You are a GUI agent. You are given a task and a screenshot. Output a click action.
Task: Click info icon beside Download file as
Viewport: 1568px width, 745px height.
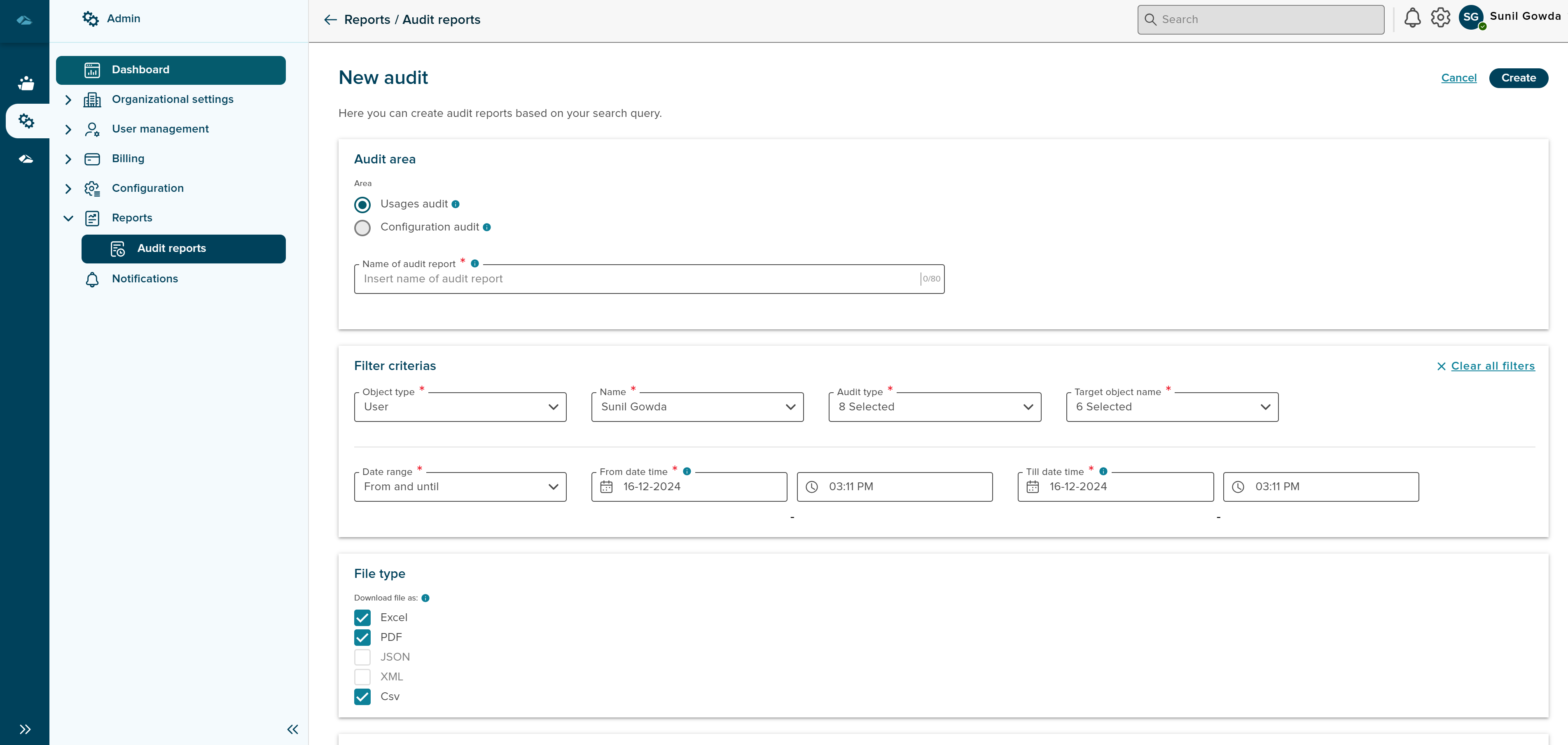[425, 598]
